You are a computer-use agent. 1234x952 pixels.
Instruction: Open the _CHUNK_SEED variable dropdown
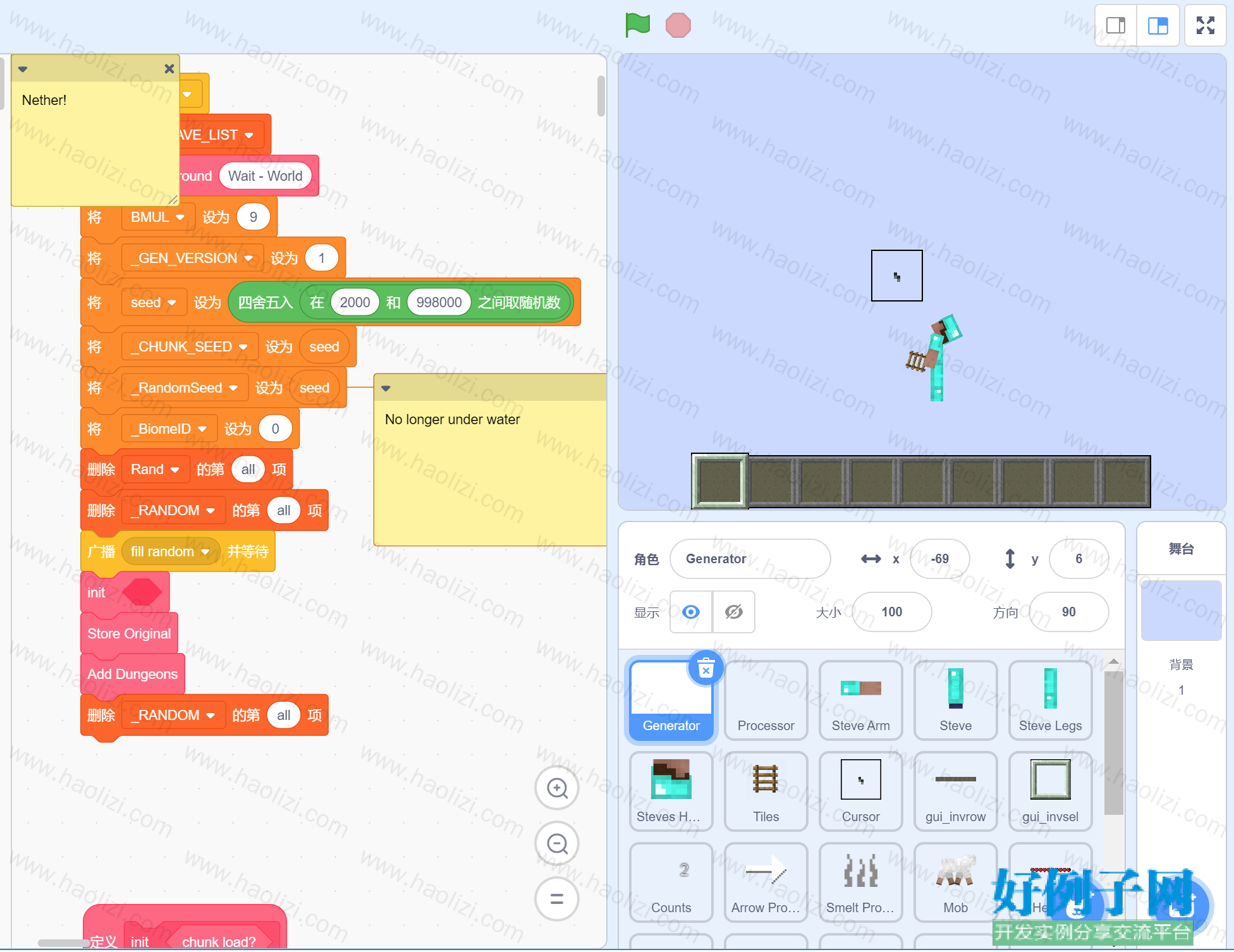(190, 347)
